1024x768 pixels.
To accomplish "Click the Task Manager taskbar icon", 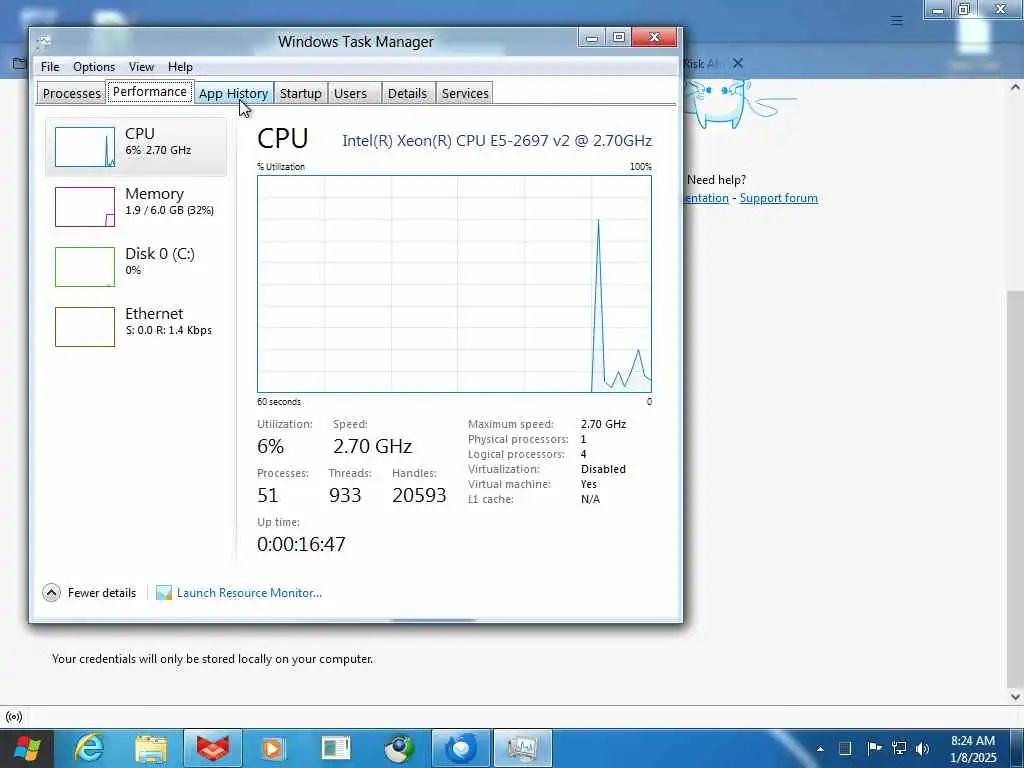I will pos(522,748).
